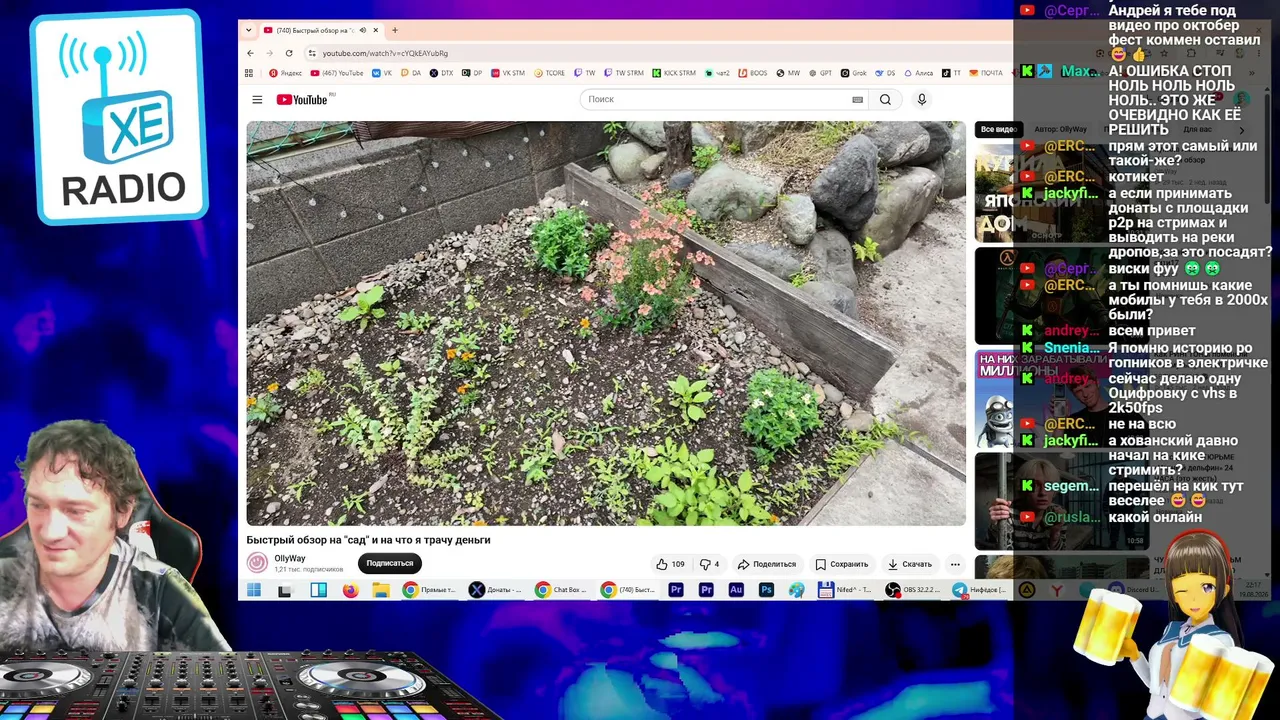This screenshot has height=720, width=1280.
Task: Open the Grok bookmark
Action: click(853, 73)
